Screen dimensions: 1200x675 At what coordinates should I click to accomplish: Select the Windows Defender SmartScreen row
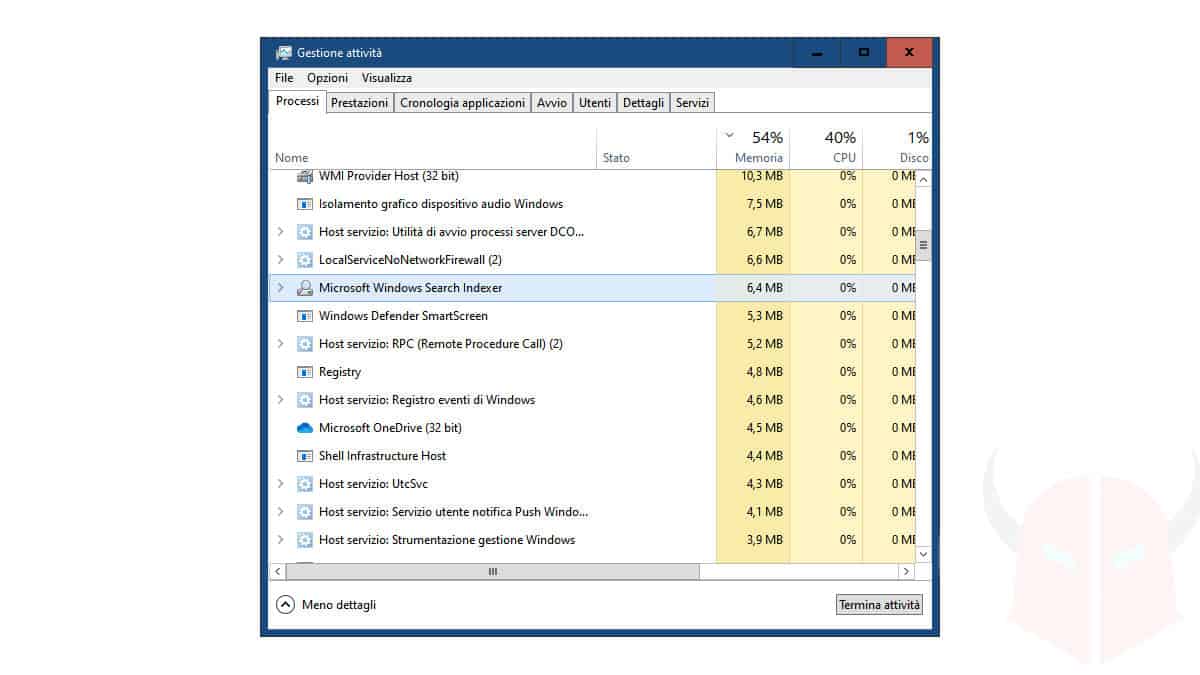593,316
